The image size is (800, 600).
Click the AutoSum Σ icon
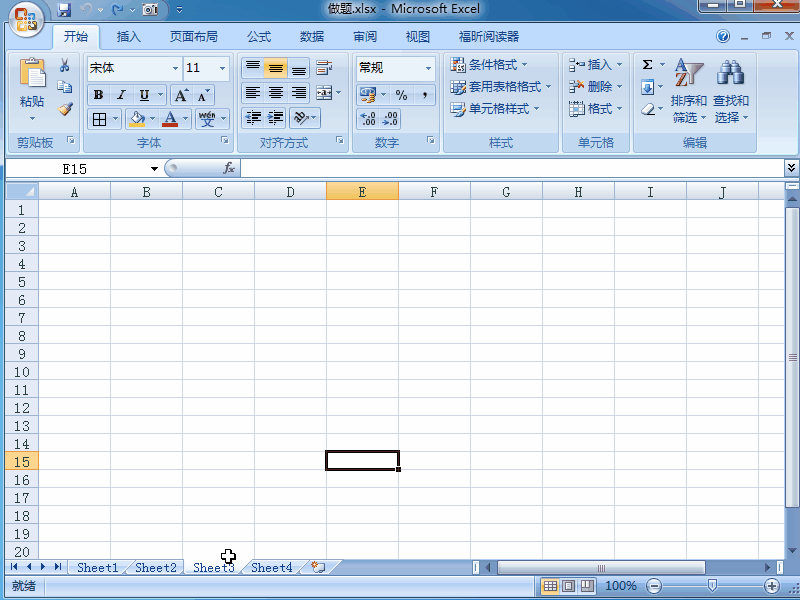click(647, 64)
